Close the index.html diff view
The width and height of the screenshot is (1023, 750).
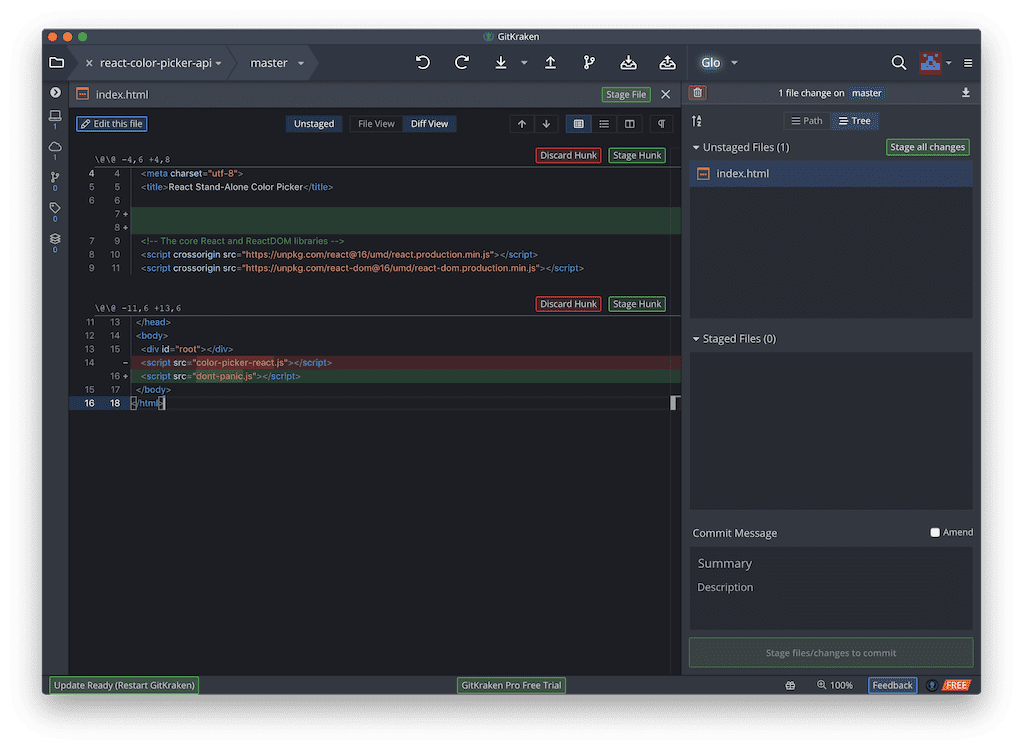pos(665,95)
